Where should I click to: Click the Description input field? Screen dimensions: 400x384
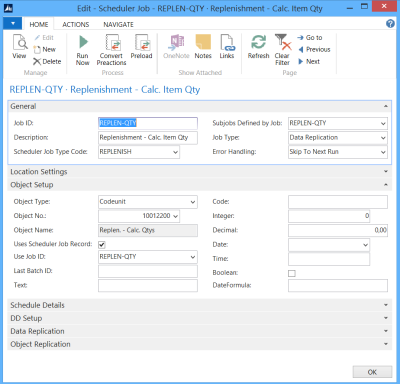tap(148, 138)
